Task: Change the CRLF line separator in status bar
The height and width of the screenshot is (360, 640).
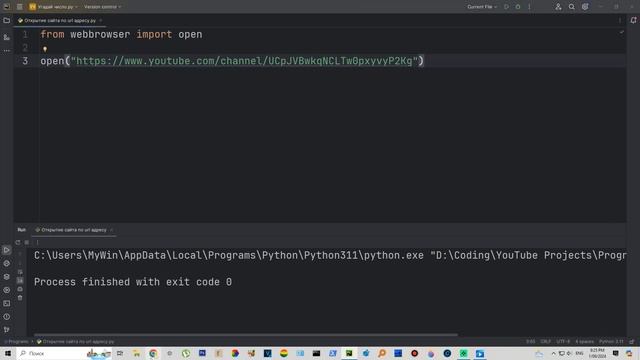Action: click(545, 342)
